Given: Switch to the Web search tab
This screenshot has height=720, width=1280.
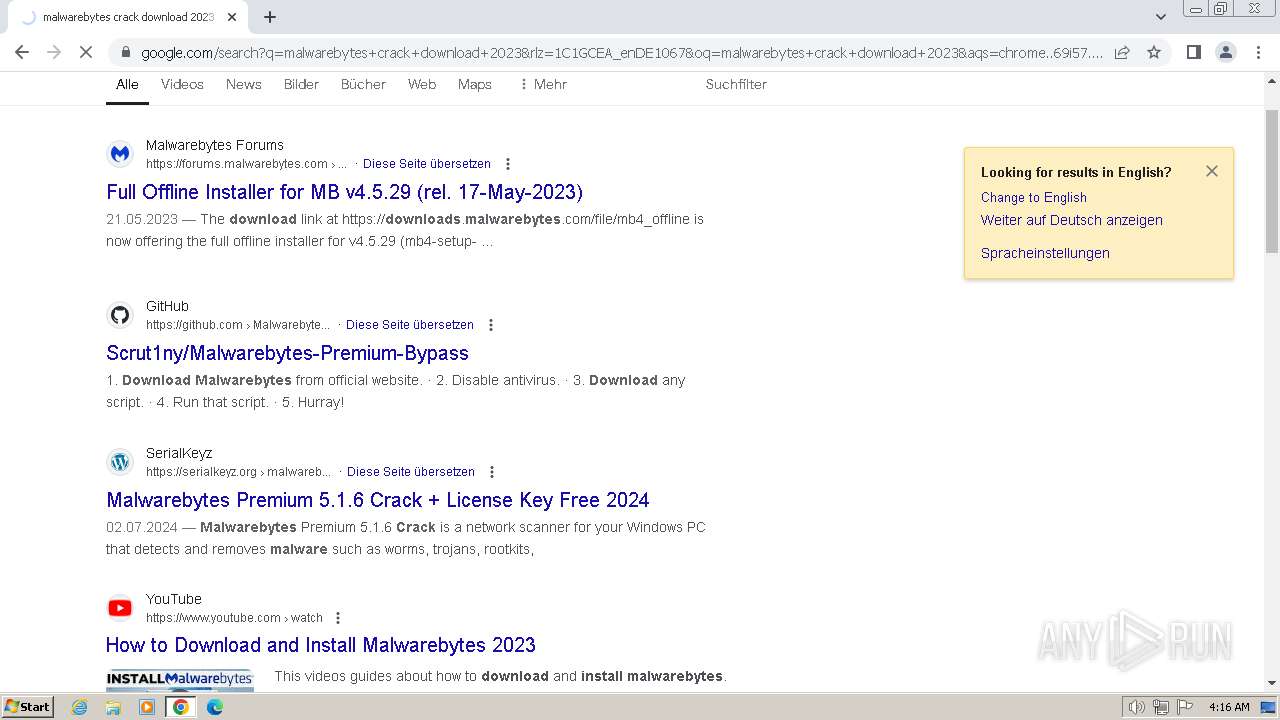Looking at the screenshot, I should click(x=422, y=84).
